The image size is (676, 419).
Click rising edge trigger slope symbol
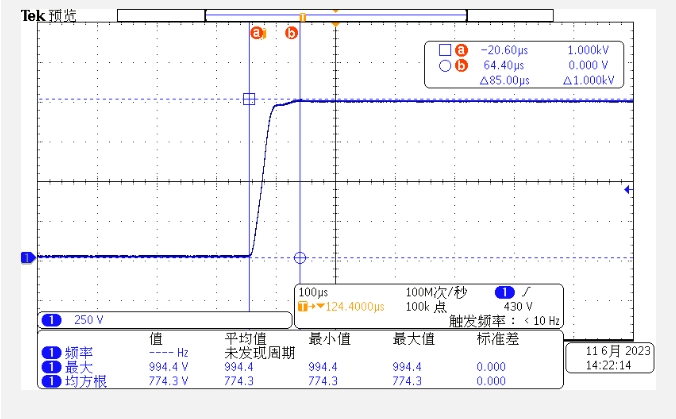526,292
